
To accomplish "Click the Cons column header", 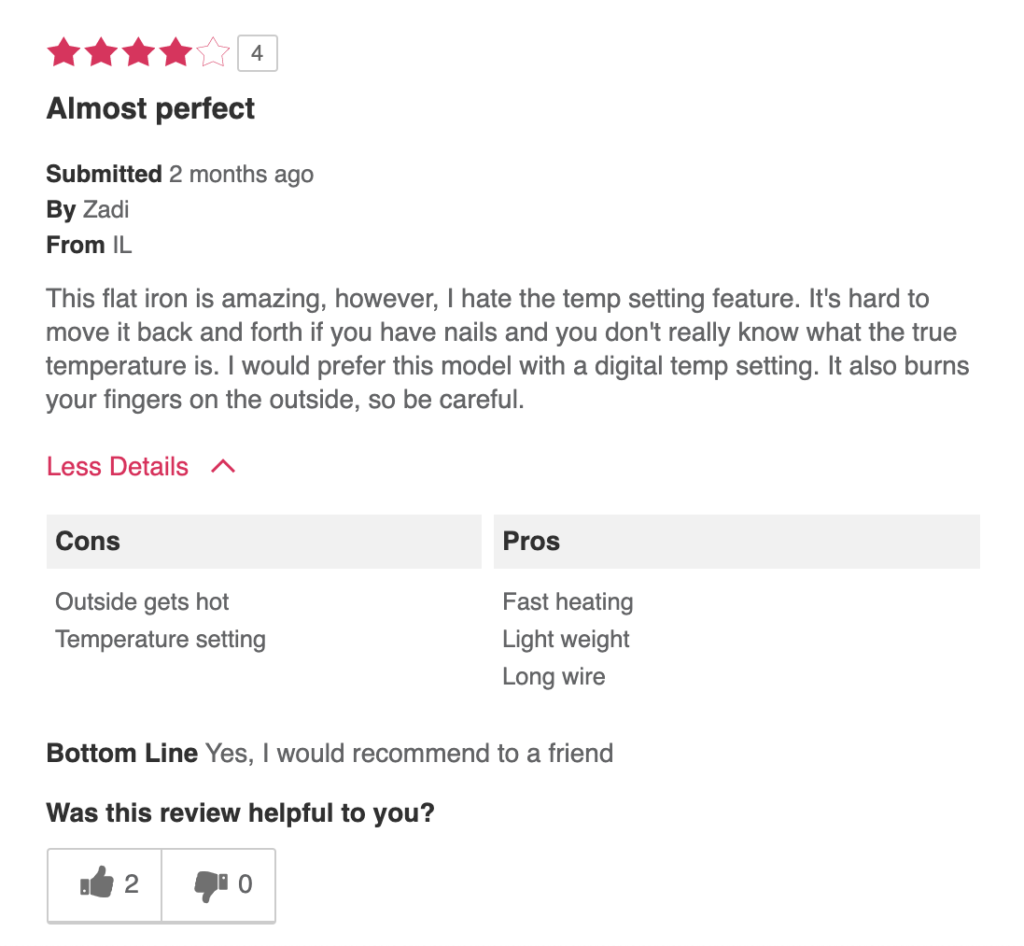I will point(264,541).
